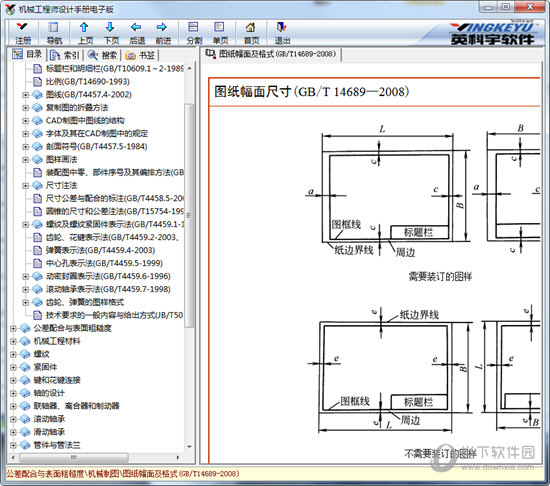Open 齿轮、花键表示法 entry
550x486 pixels.
(x=113, y=237)
